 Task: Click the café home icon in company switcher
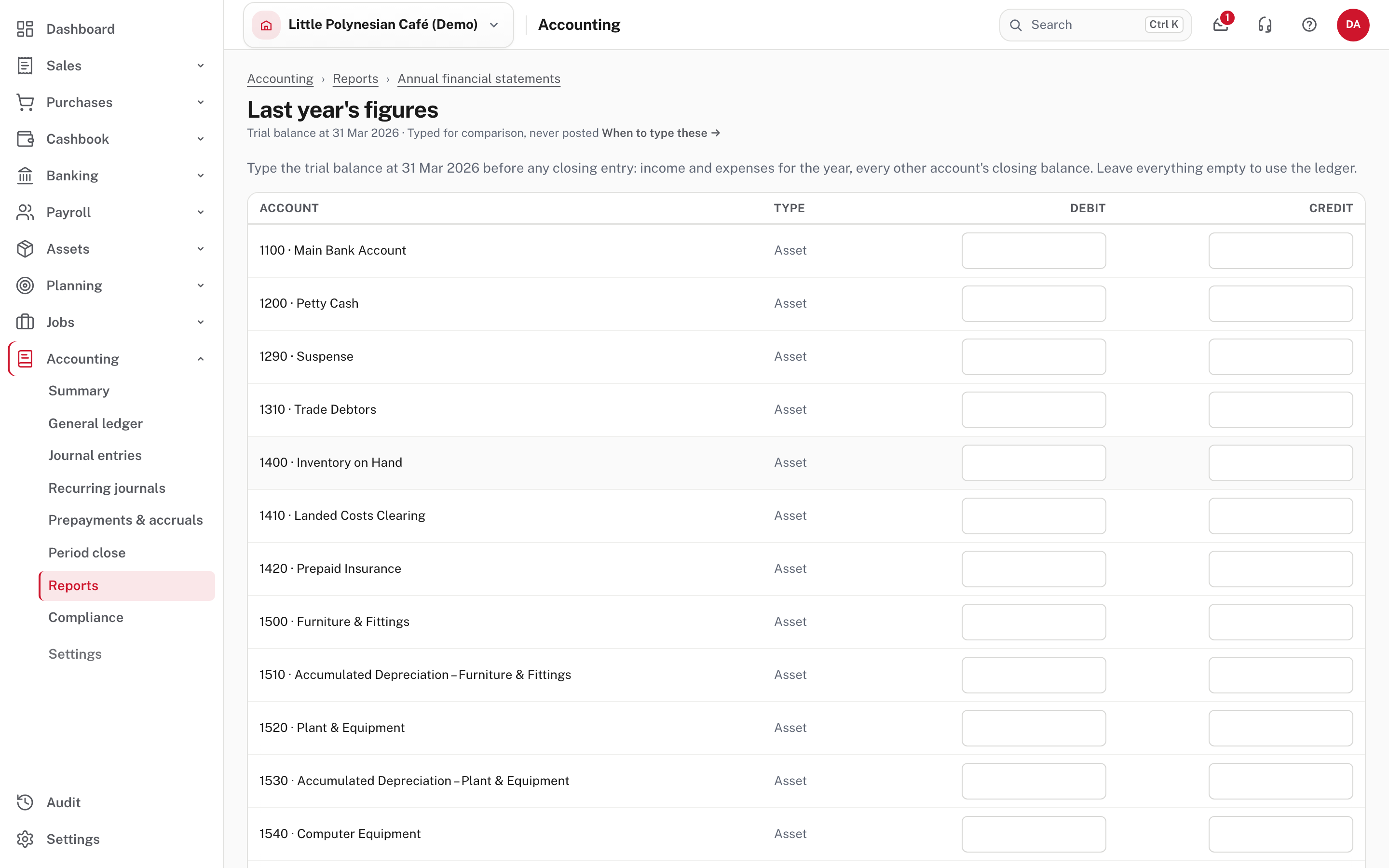click(x=266, y=25)
